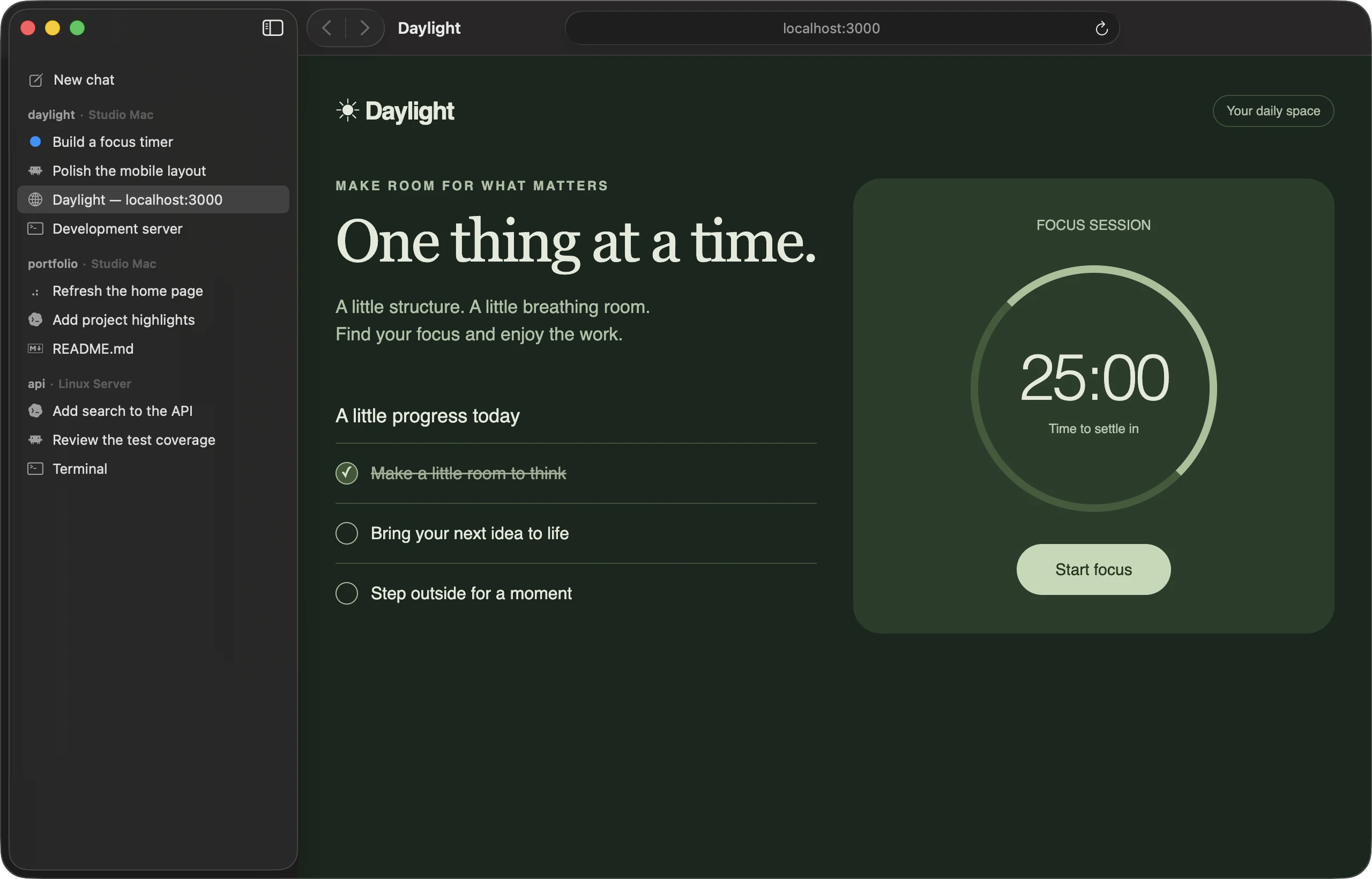
Task: Click the sun icon in the Daylight logo
Action: point(347,110)
